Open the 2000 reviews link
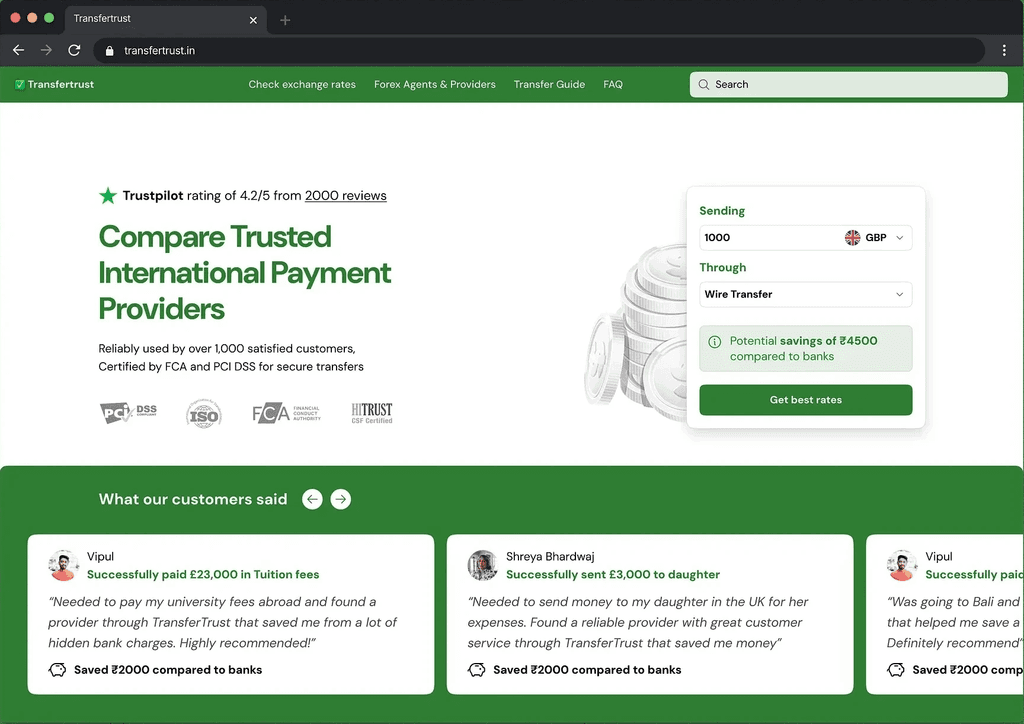Screen dimensions: 1024x724 345,195
